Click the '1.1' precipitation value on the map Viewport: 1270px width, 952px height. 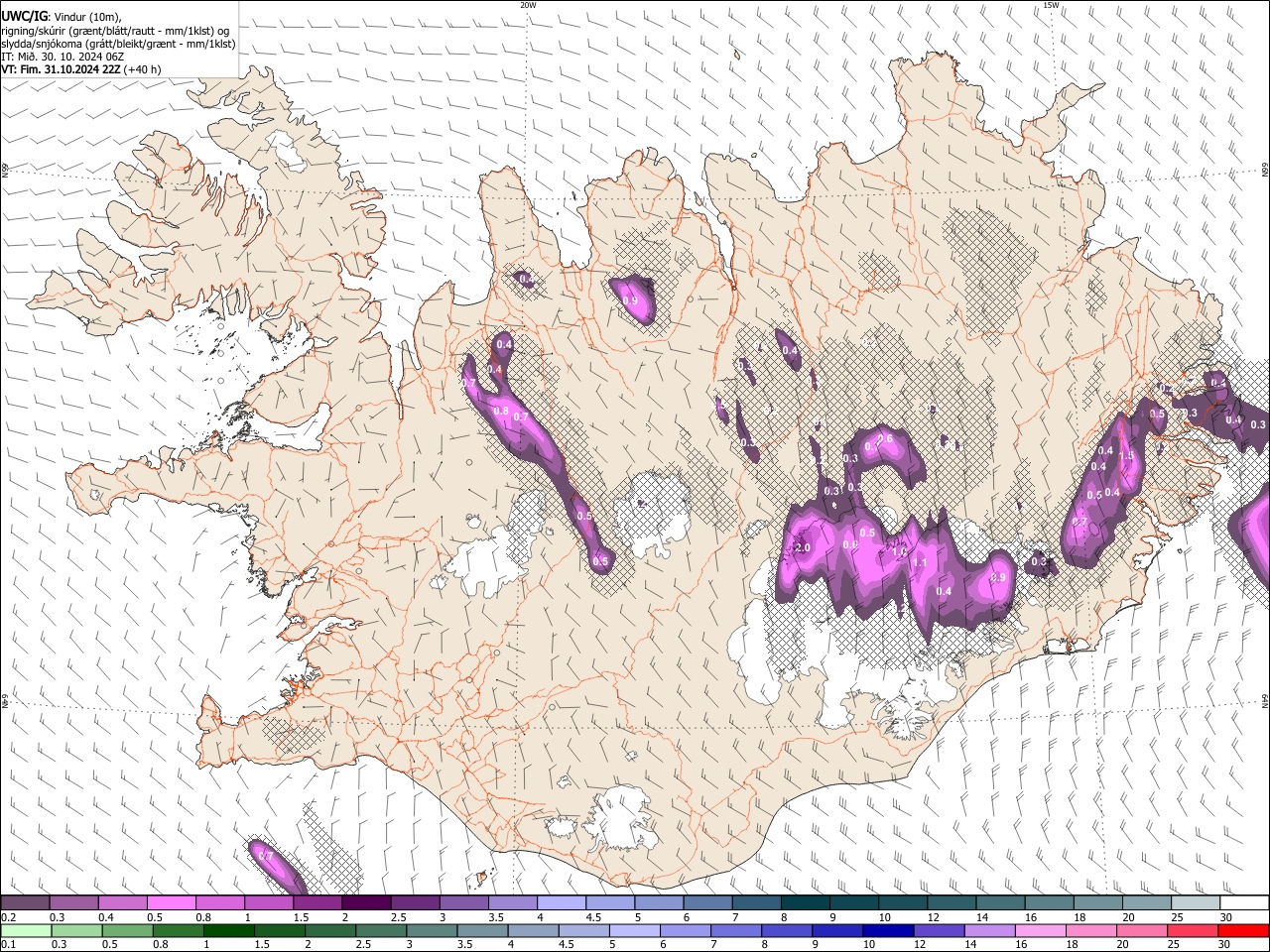[x=919, y=563]
